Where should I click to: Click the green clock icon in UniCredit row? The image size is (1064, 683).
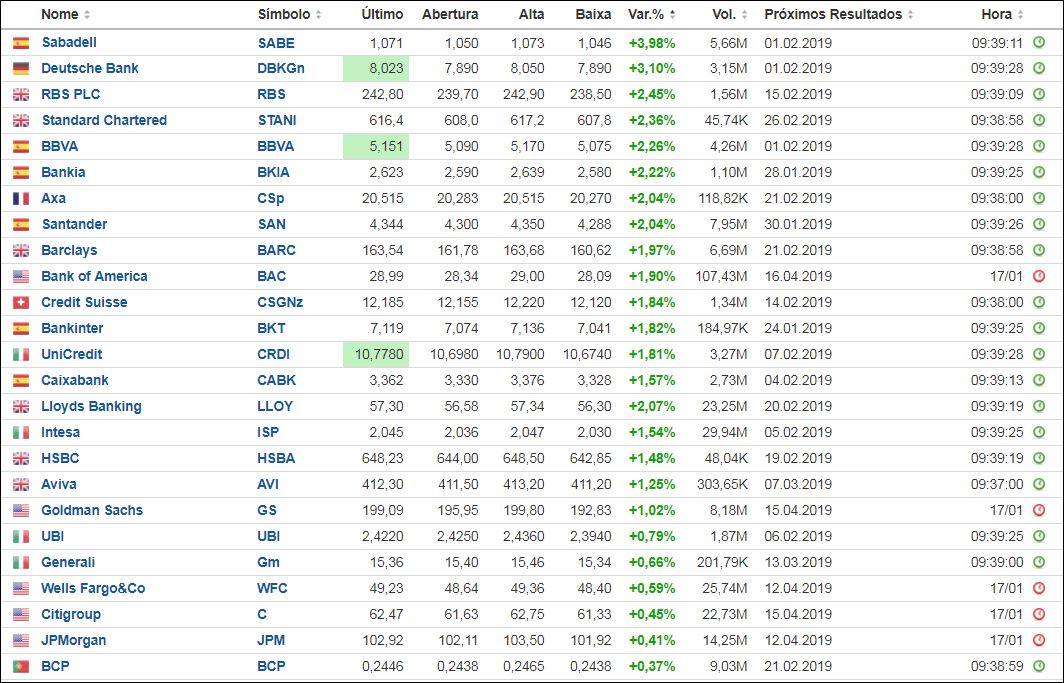[1039, 355]
